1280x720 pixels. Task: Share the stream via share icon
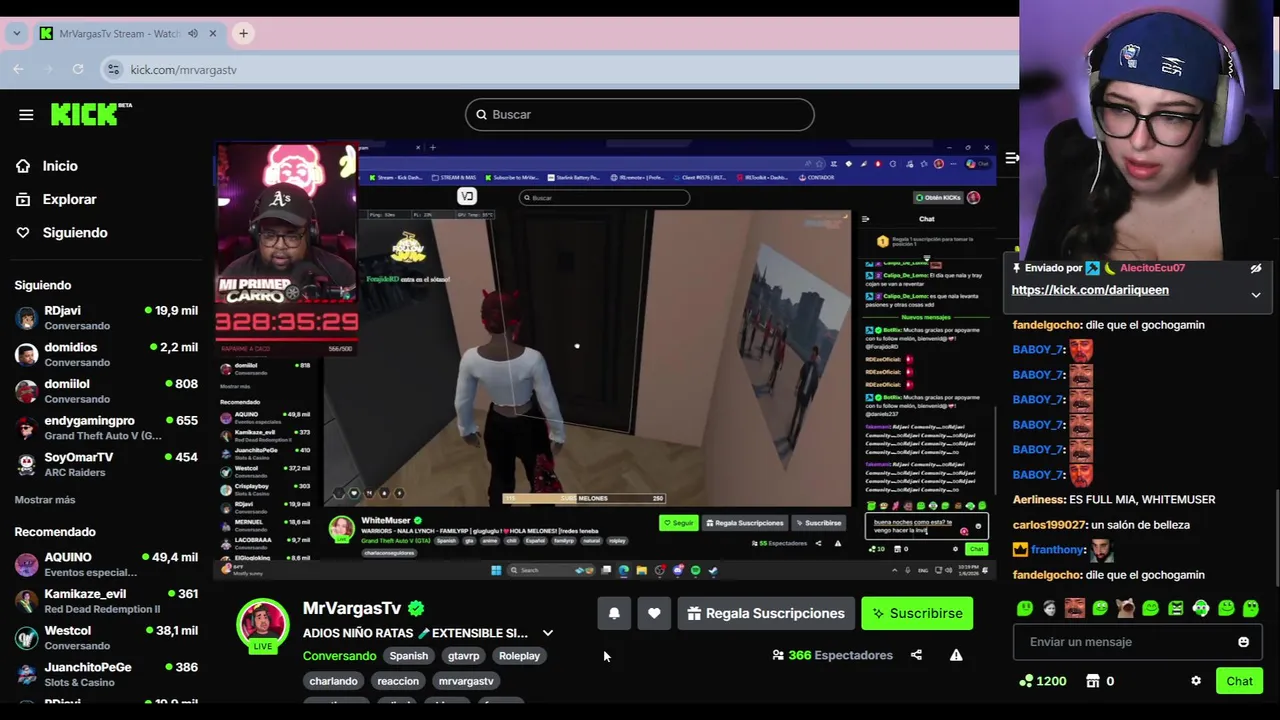click(x=916, y=655)
